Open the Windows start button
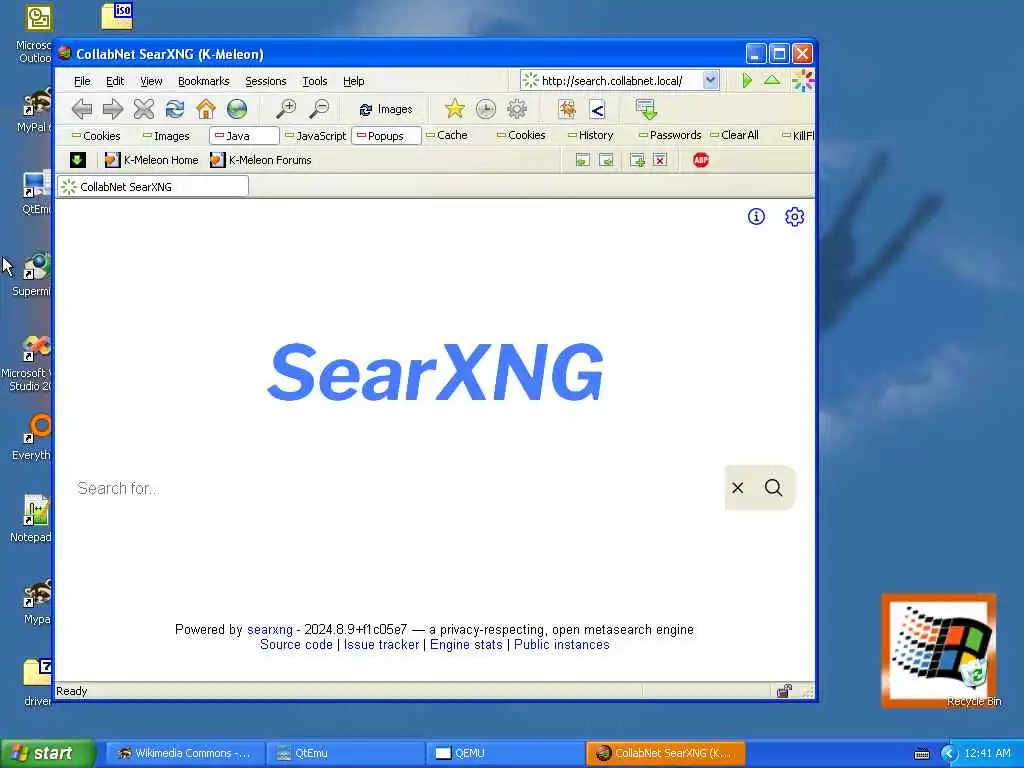This screenshot has height=768, width=1024. pyautogui.click(x=48, y=753)
